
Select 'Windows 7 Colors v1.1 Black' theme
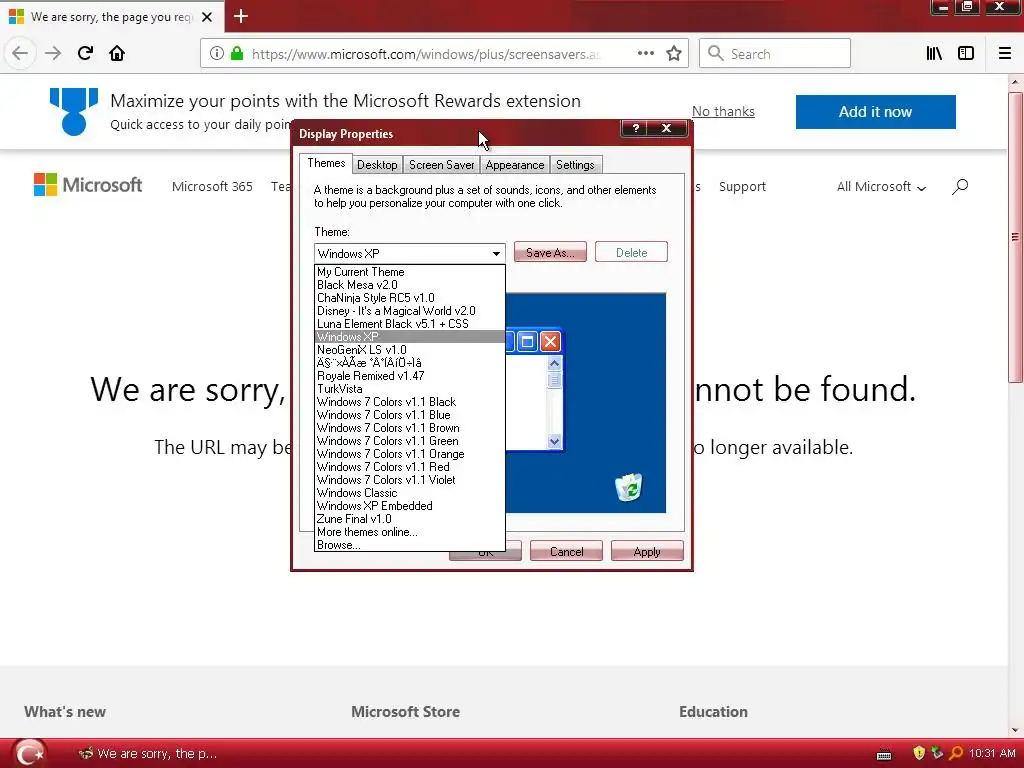coord(409,402)
